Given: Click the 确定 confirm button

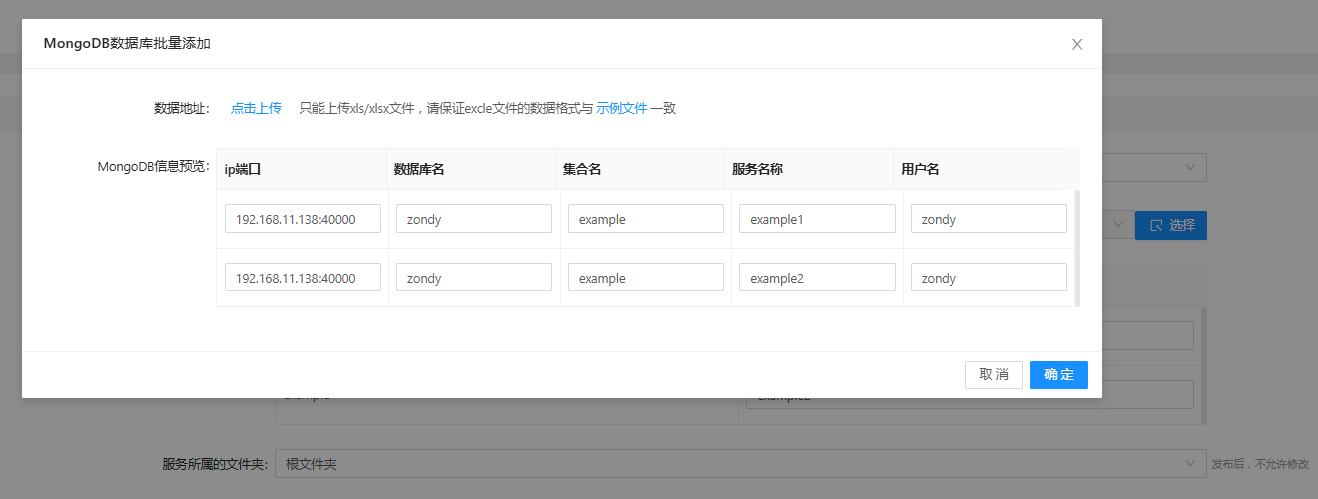Looking at the screenshot, I should tap(1059, 375).
